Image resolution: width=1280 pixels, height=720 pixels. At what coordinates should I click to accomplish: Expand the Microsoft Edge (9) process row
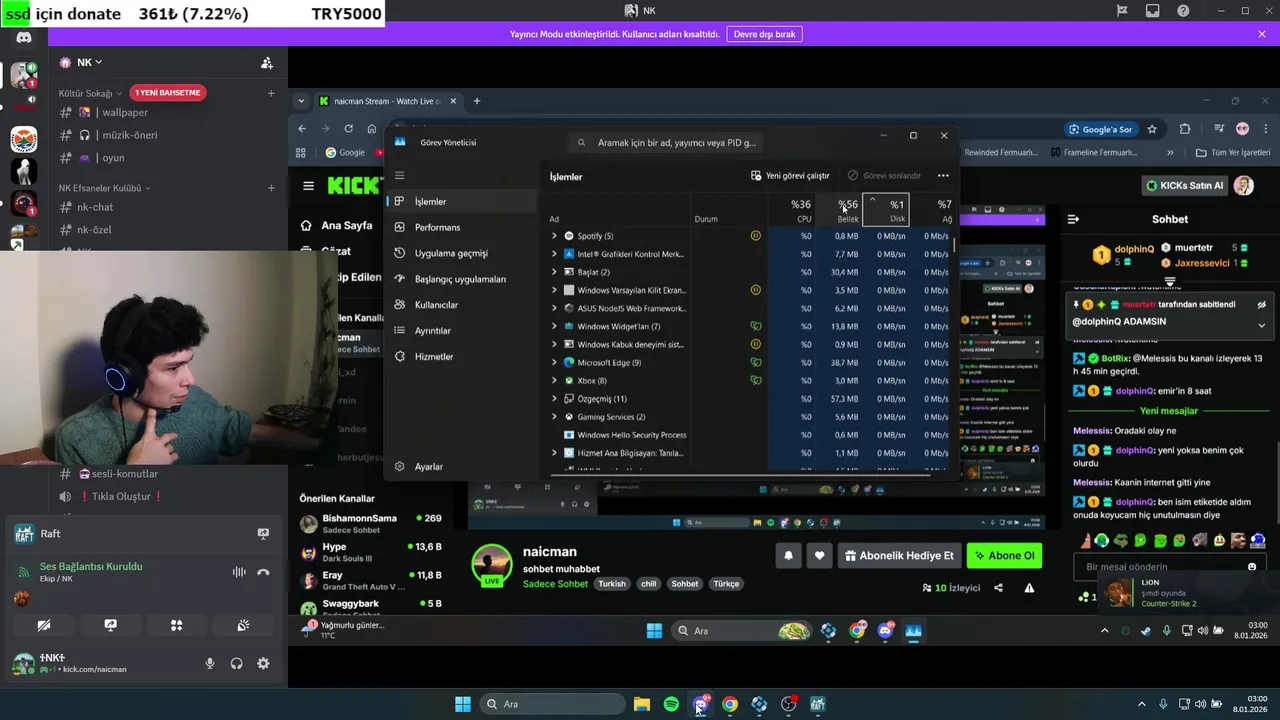[x=554, y=362]
